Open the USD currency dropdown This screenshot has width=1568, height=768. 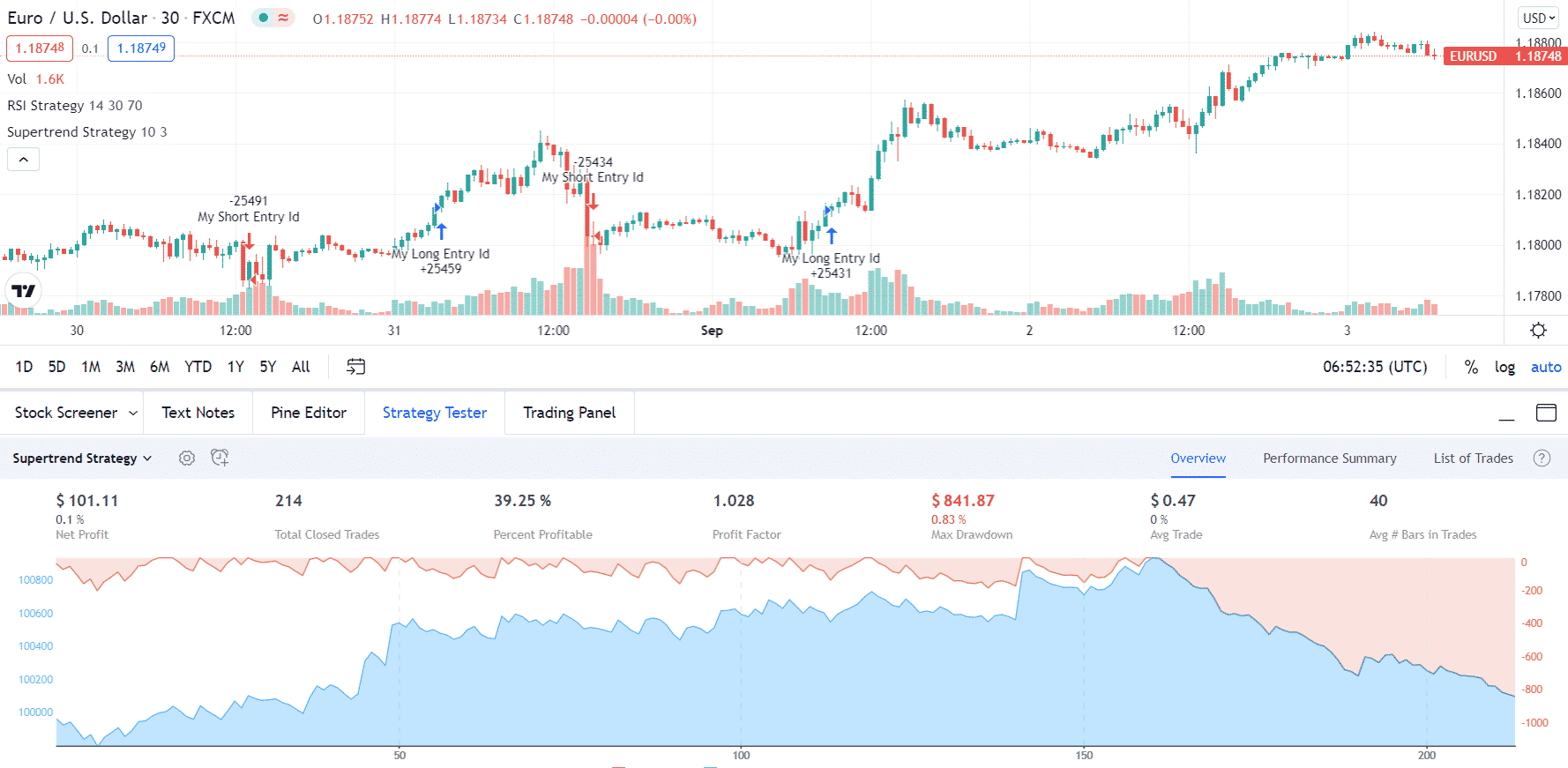click(1539, 18)
